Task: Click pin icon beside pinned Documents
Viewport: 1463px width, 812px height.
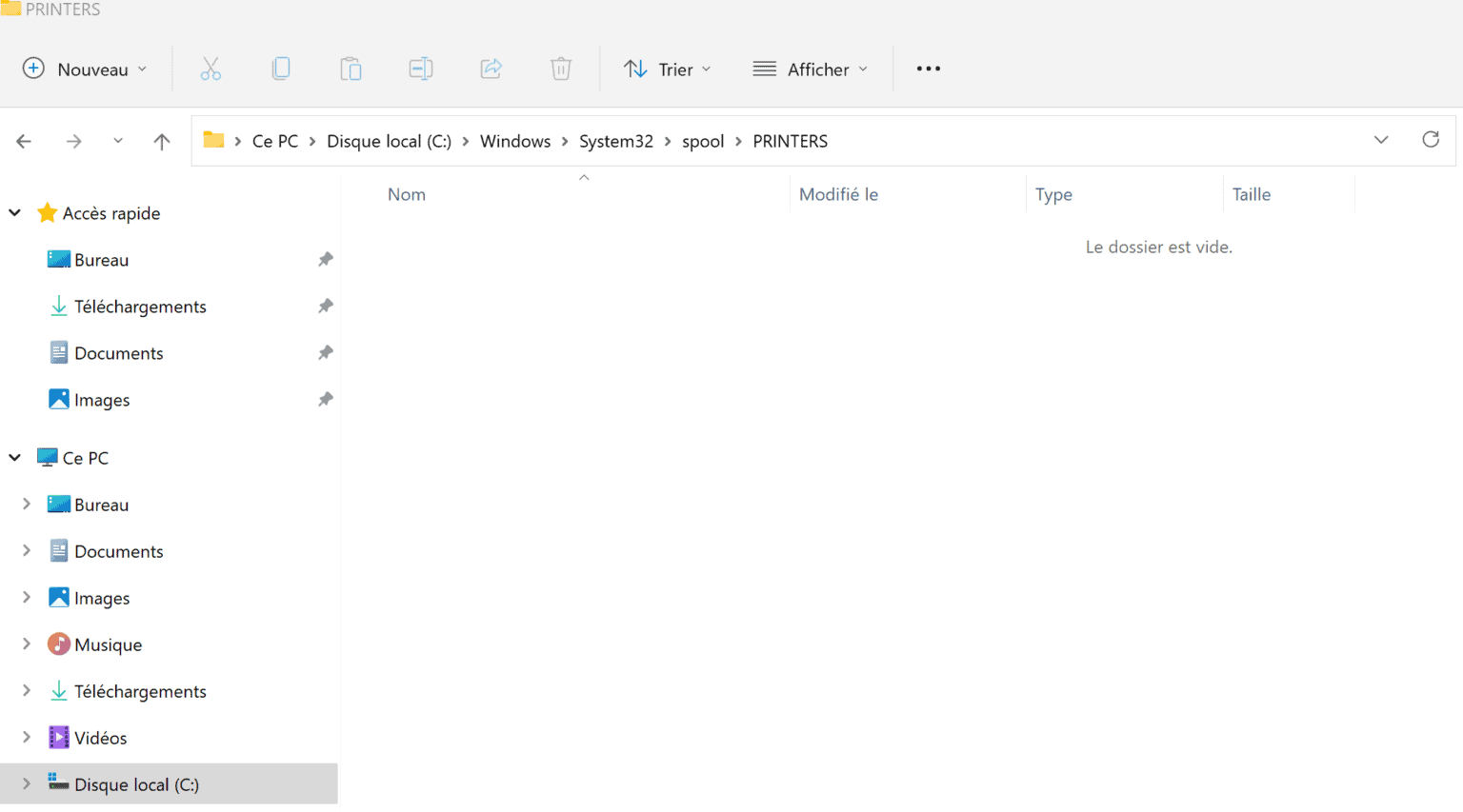Action: pos(326,352)
